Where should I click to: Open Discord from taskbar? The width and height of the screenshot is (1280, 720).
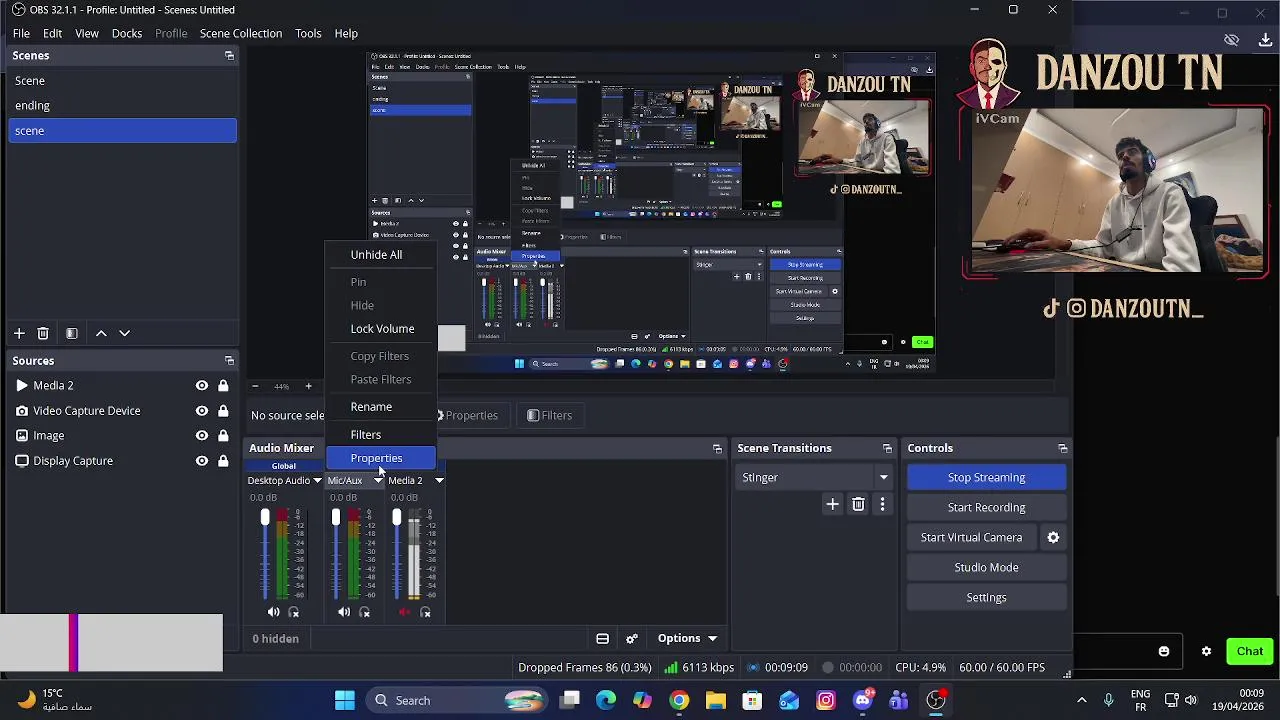pyautogui.click(x=863, y=701)
